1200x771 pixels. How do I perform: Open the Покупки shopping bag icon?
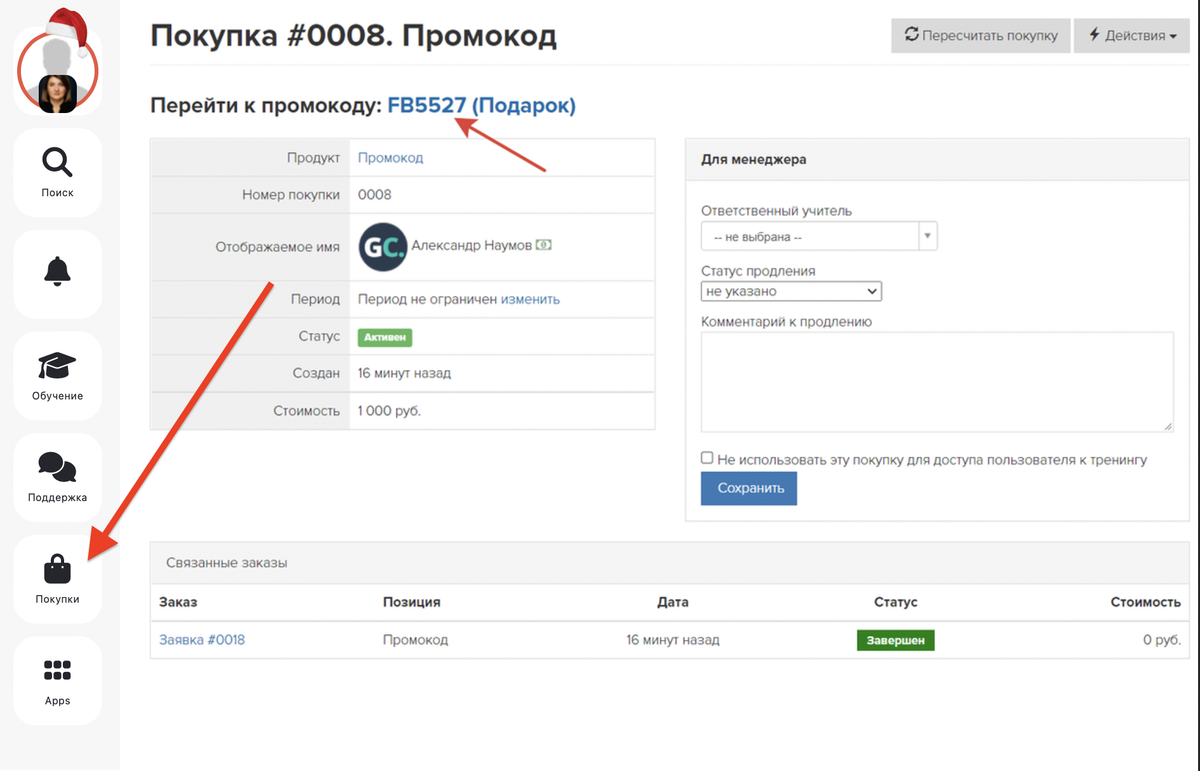57,570
